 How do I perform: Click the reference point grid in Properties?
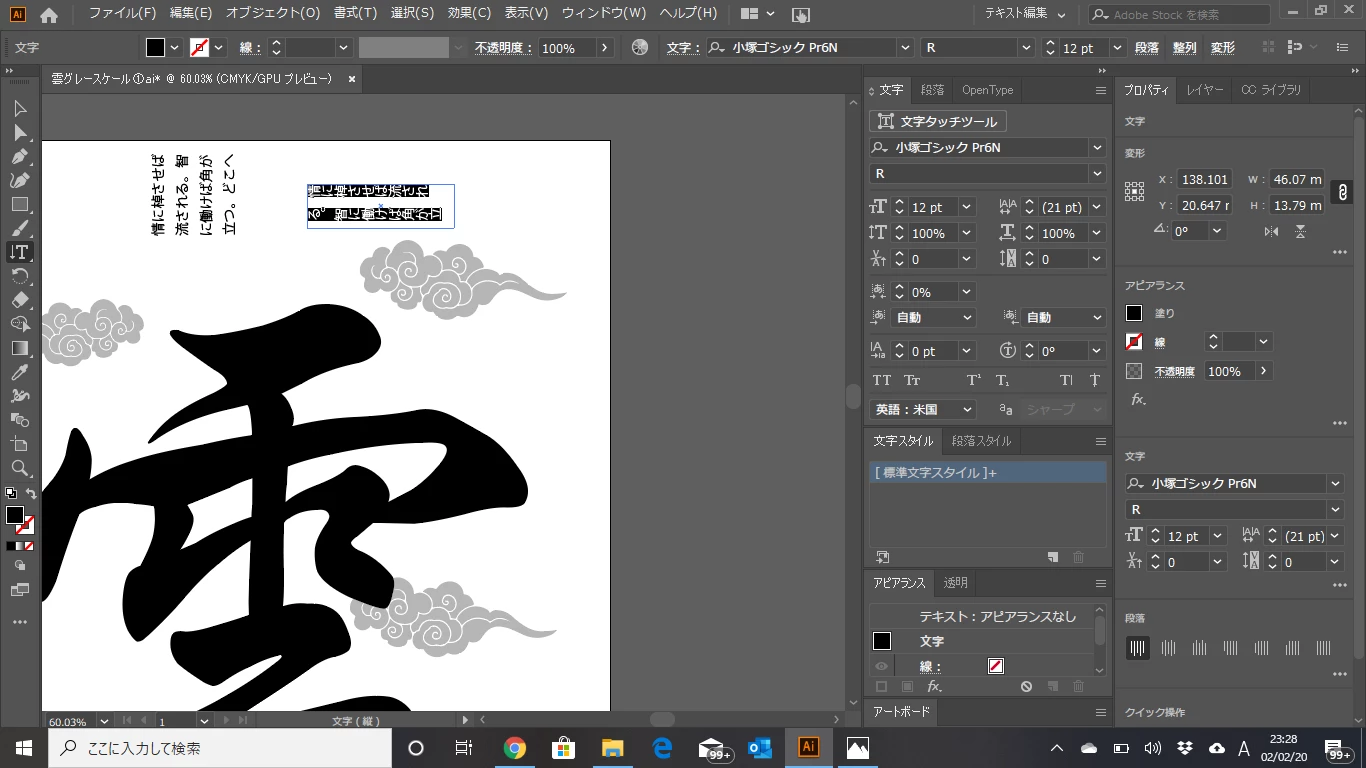[x=1134, y=191]
